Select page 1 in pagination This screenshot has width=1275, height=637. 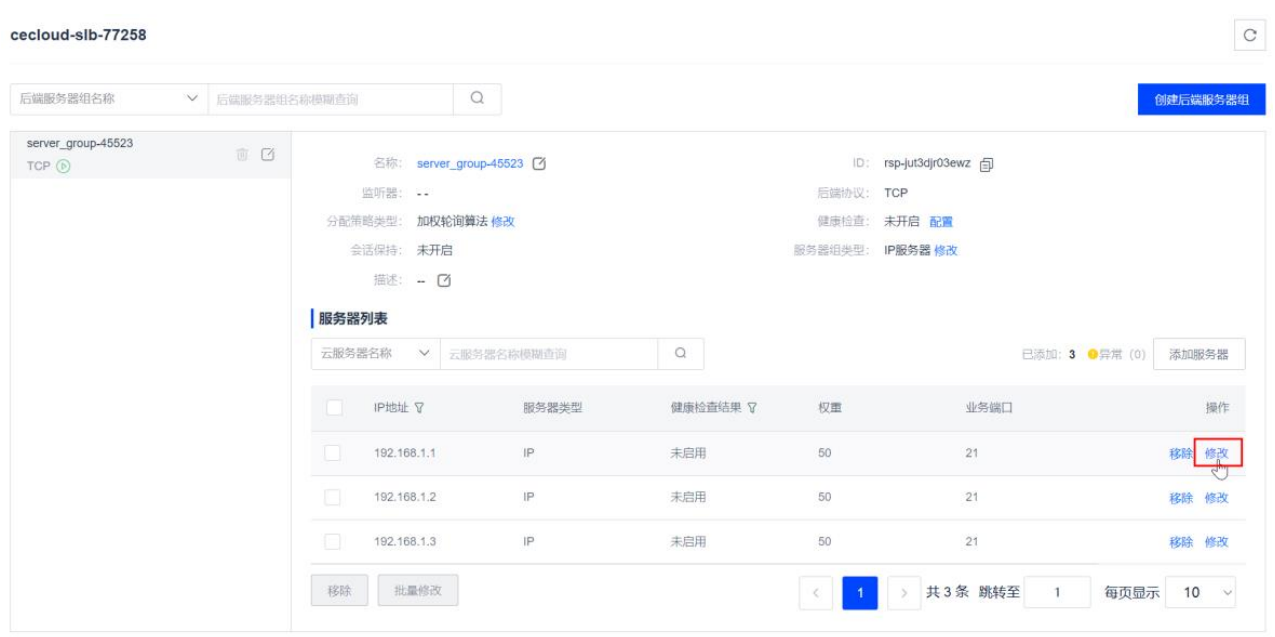[x=860, y=592]
